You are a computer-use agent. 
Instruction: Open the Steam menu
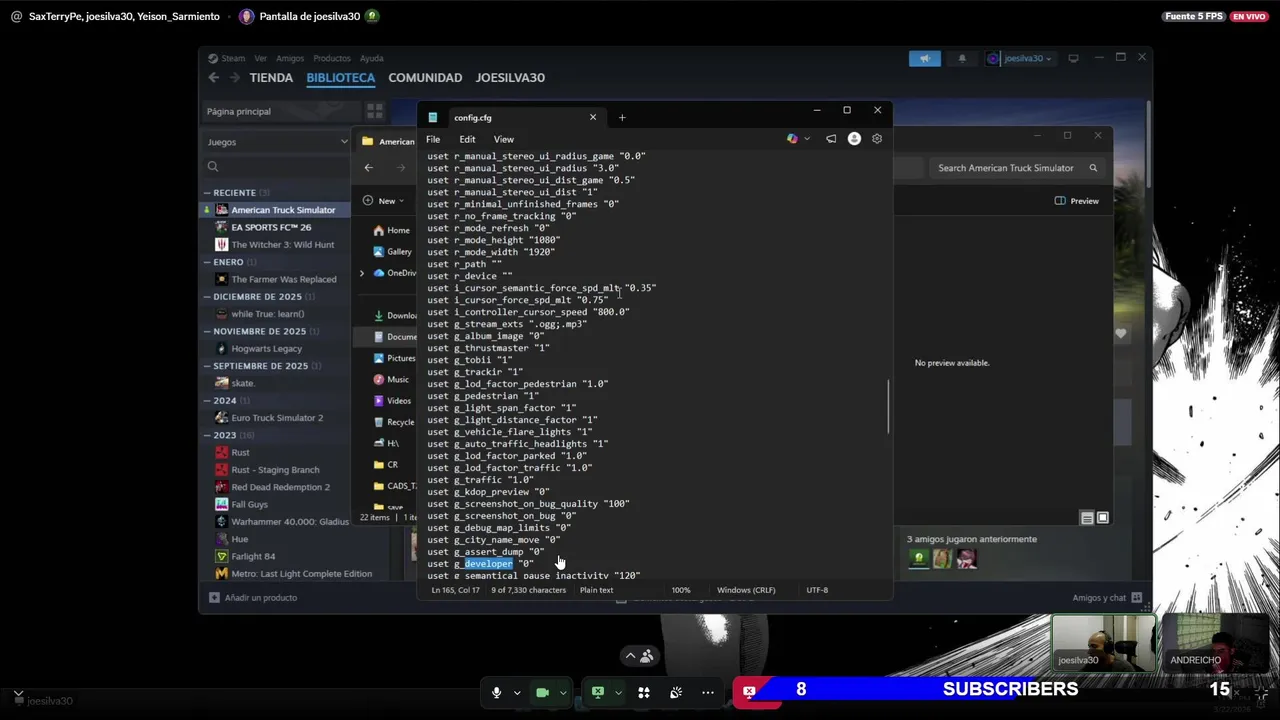[x=226, y=58]
